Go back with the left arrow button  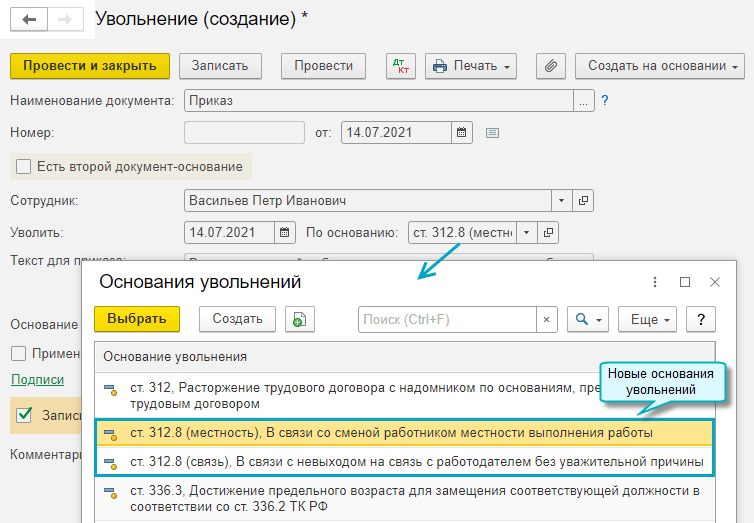click(29, 19)
